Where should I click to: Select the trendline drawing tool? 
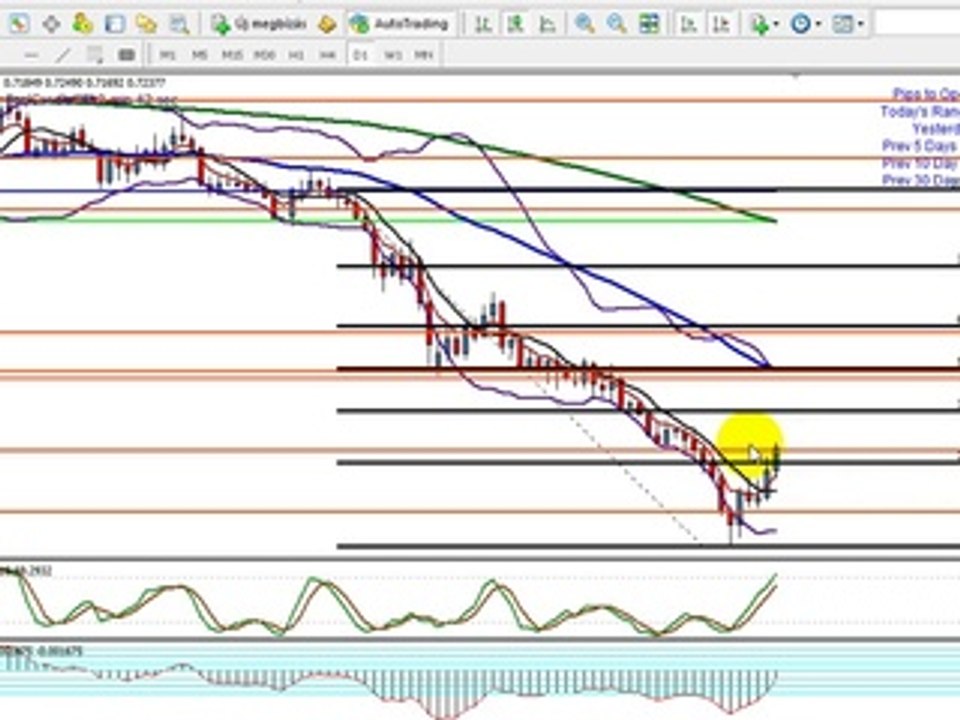click(x=63, y=56)
